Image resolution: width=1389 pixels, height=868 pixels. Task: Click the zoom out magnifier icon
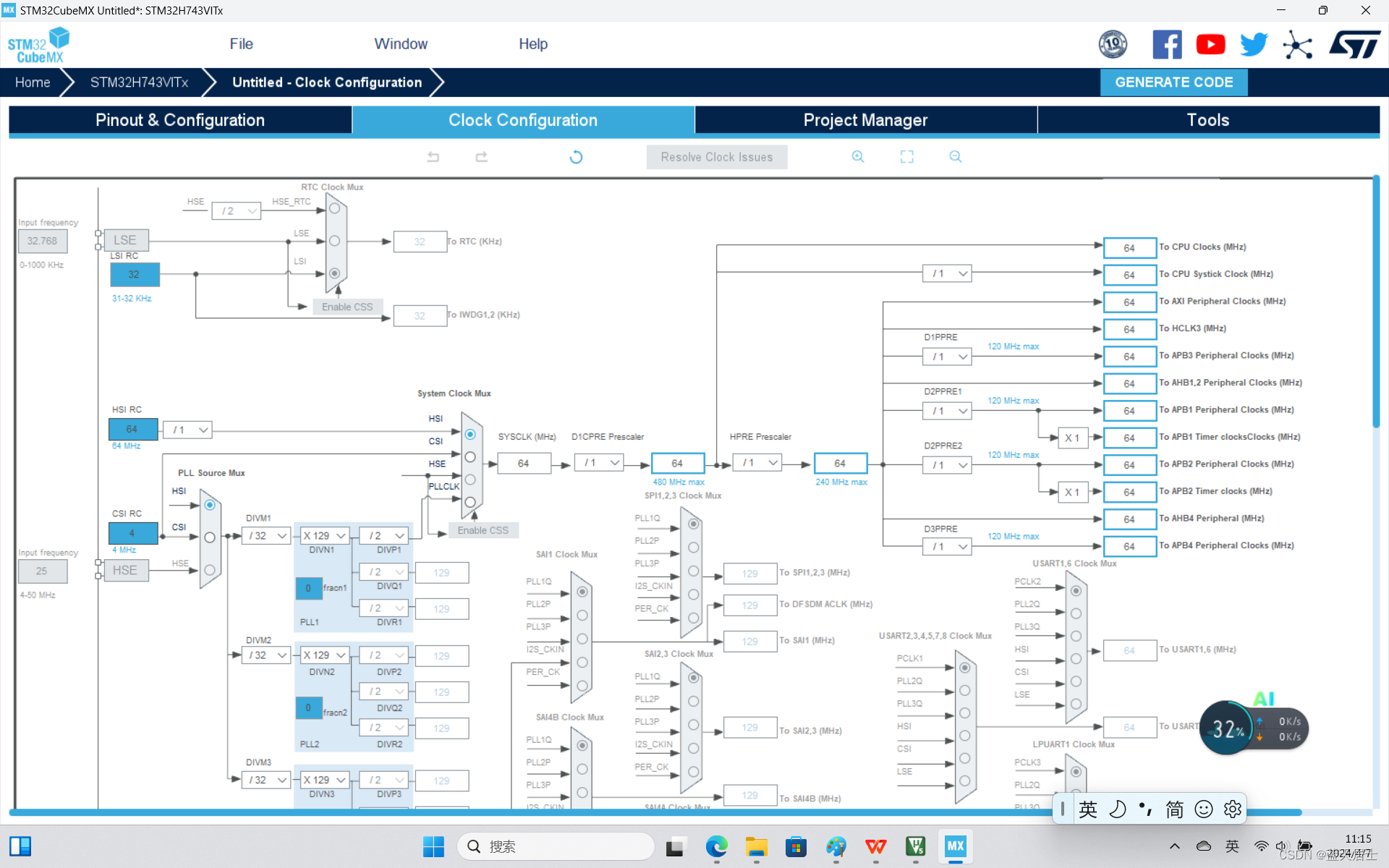click(955, 156)
